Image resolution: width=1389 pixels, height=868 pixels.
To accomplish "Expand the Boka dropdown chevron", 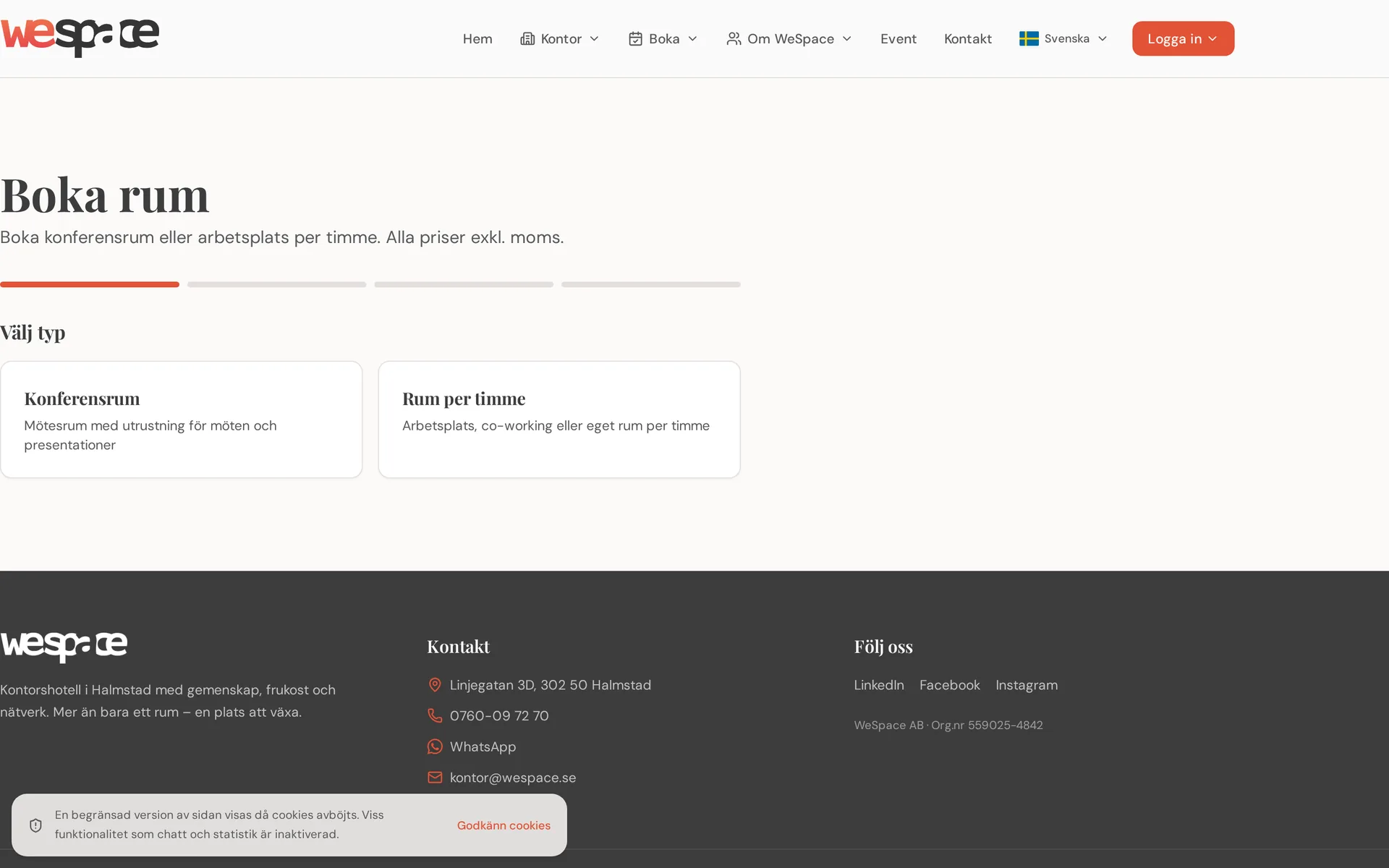I will pos(692,38).
